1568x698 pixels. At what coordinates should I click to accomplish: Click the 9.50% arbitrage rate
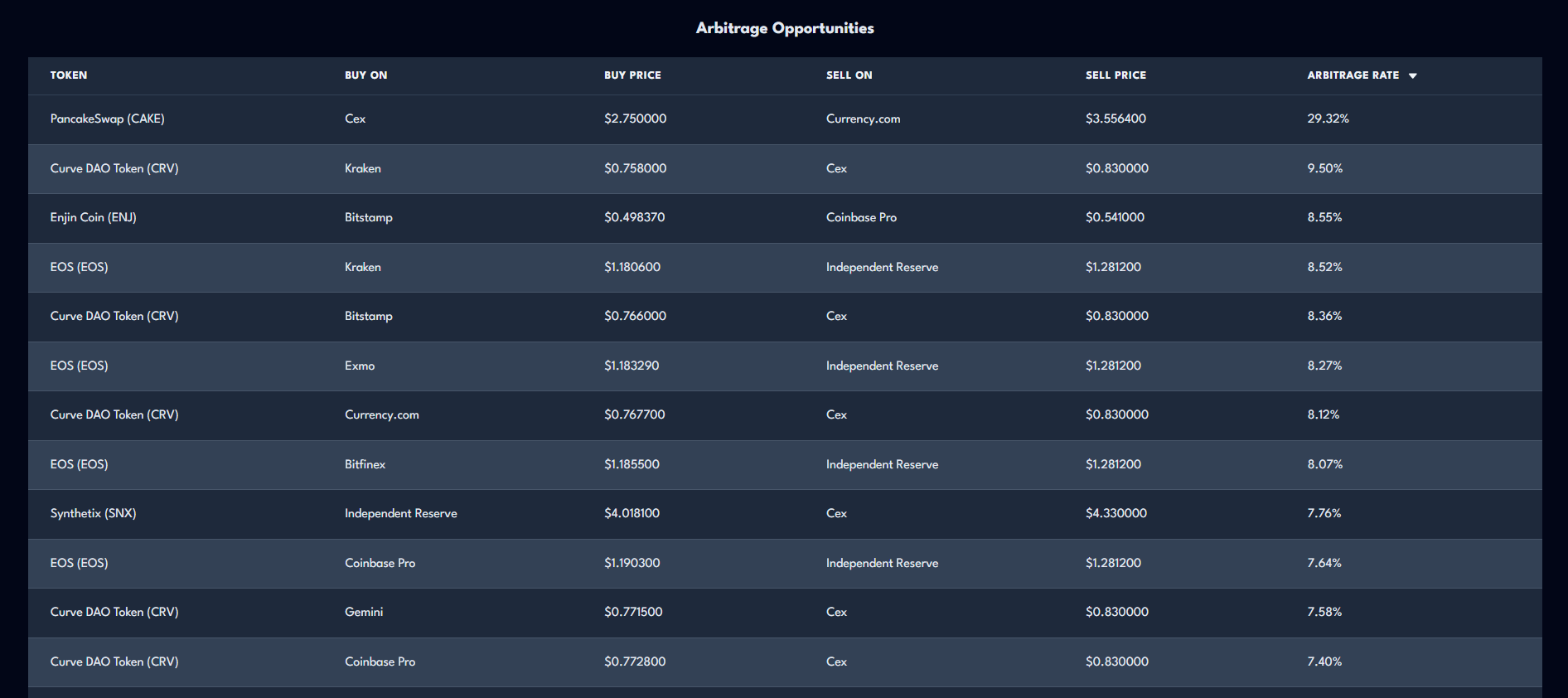pos(1325,168)
